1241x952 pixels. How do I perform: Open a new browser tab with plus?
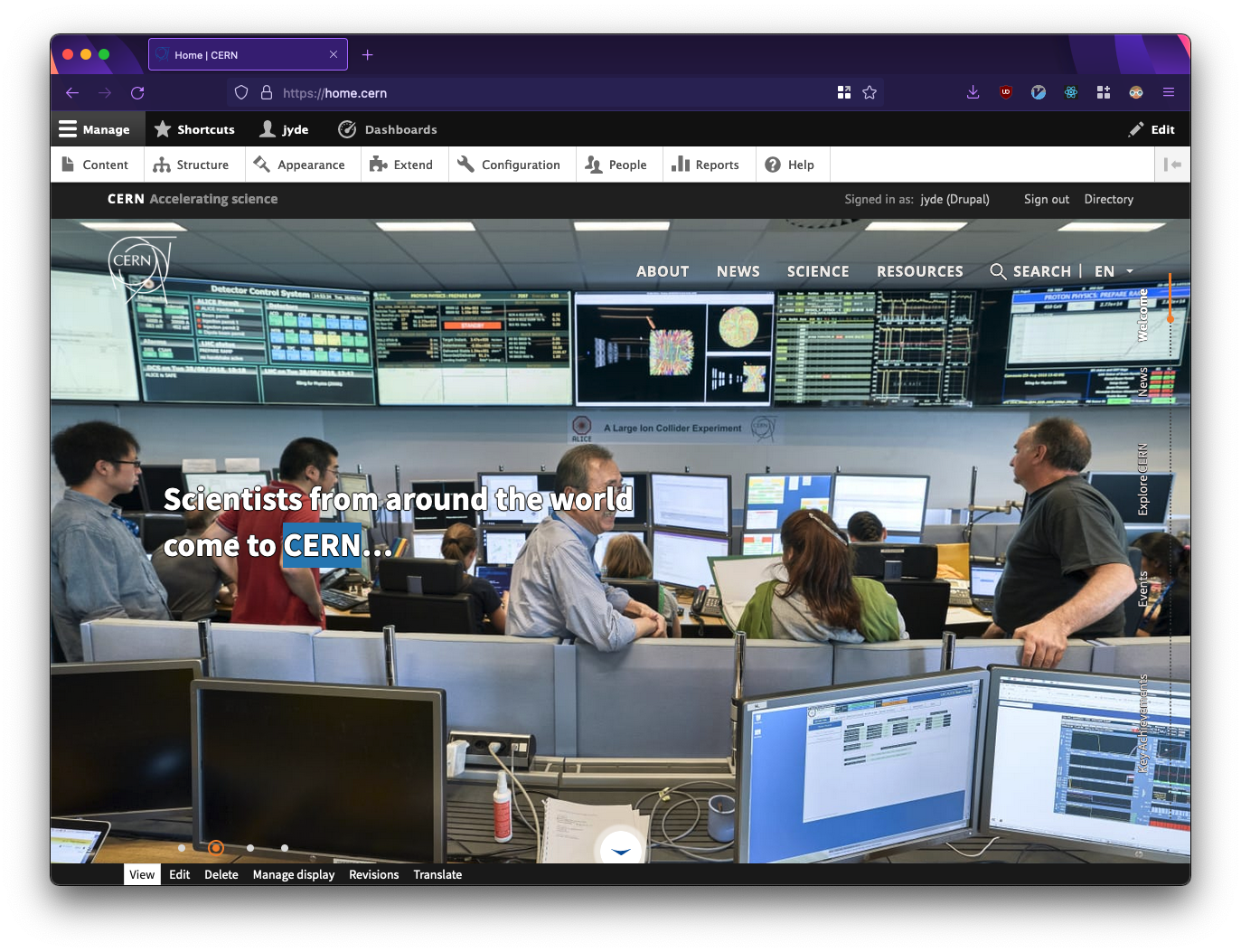[368, 55]
